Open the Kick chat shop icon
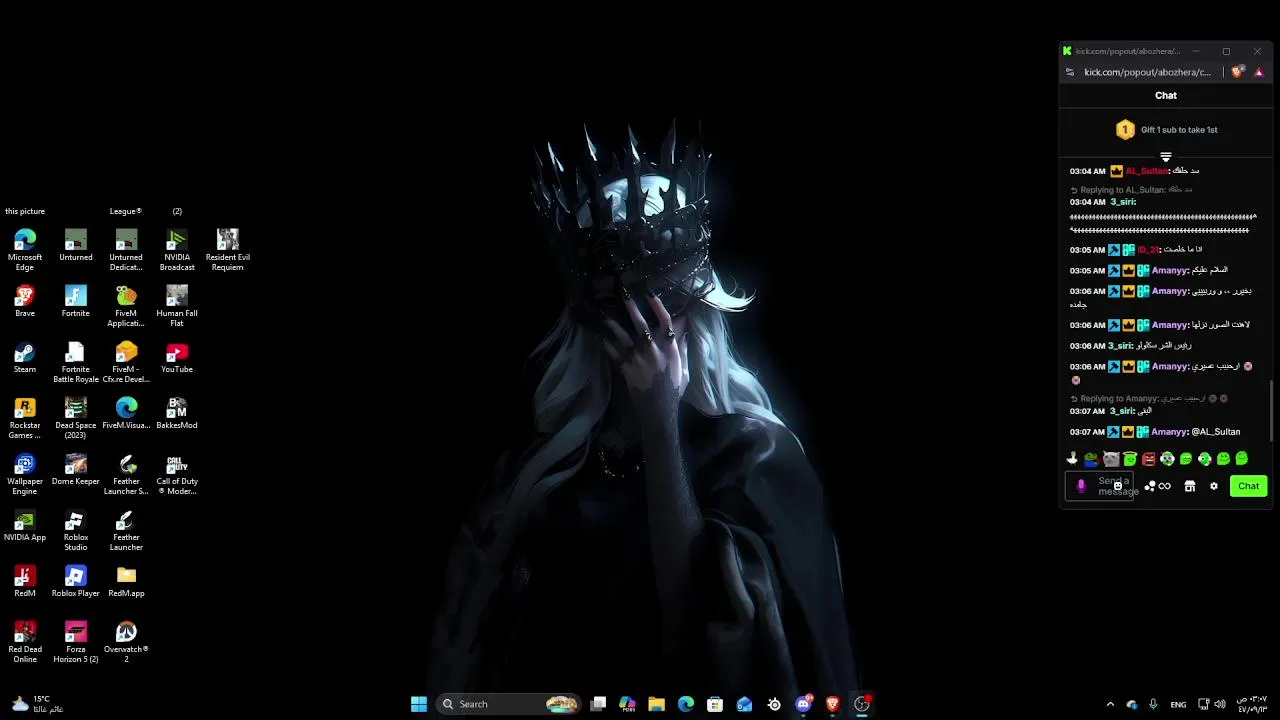This screenshot has height=720, width=1280. click(x=1190, y=486)
